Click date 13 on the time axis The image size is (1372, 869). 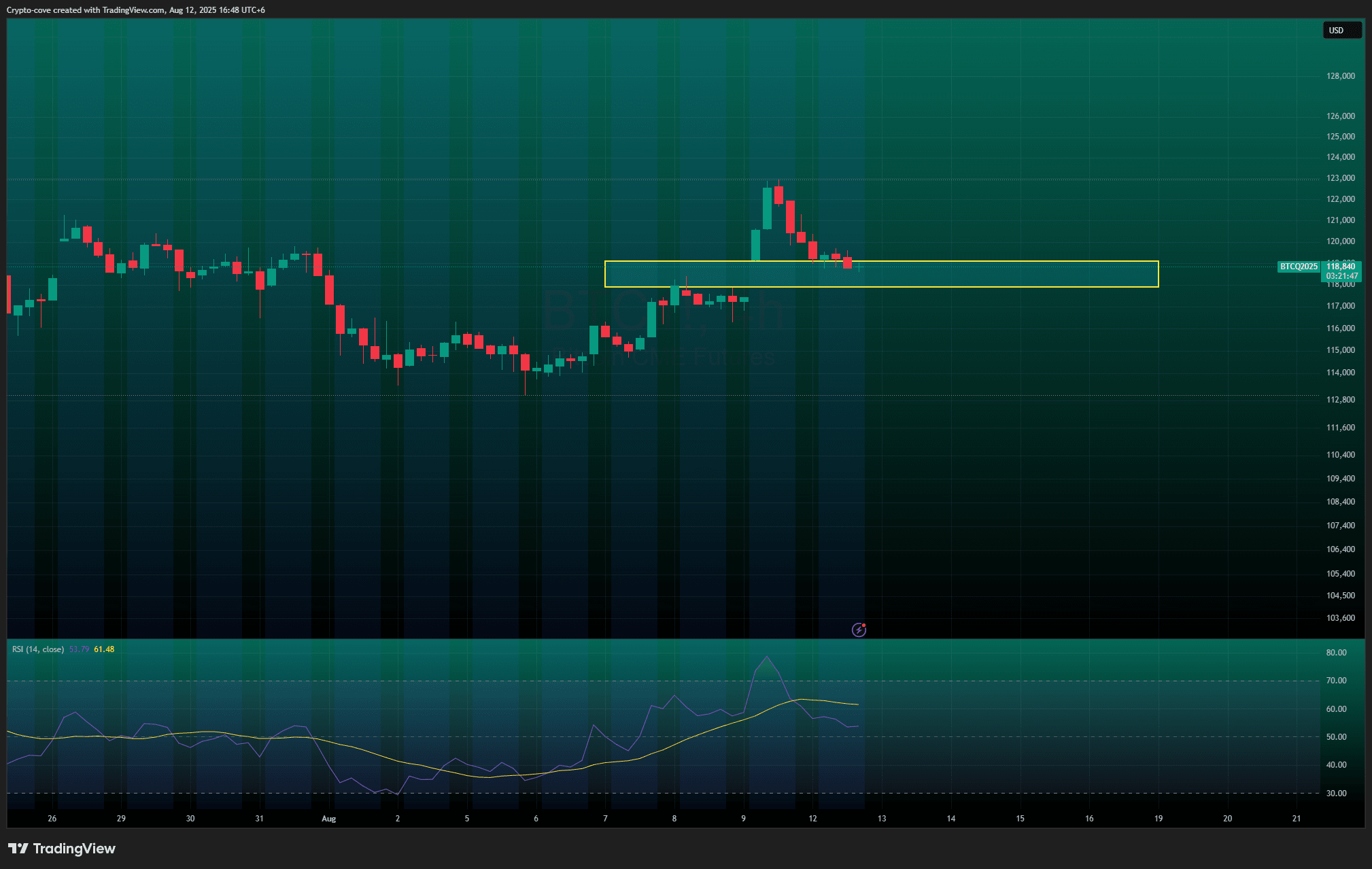click(882, 819)
